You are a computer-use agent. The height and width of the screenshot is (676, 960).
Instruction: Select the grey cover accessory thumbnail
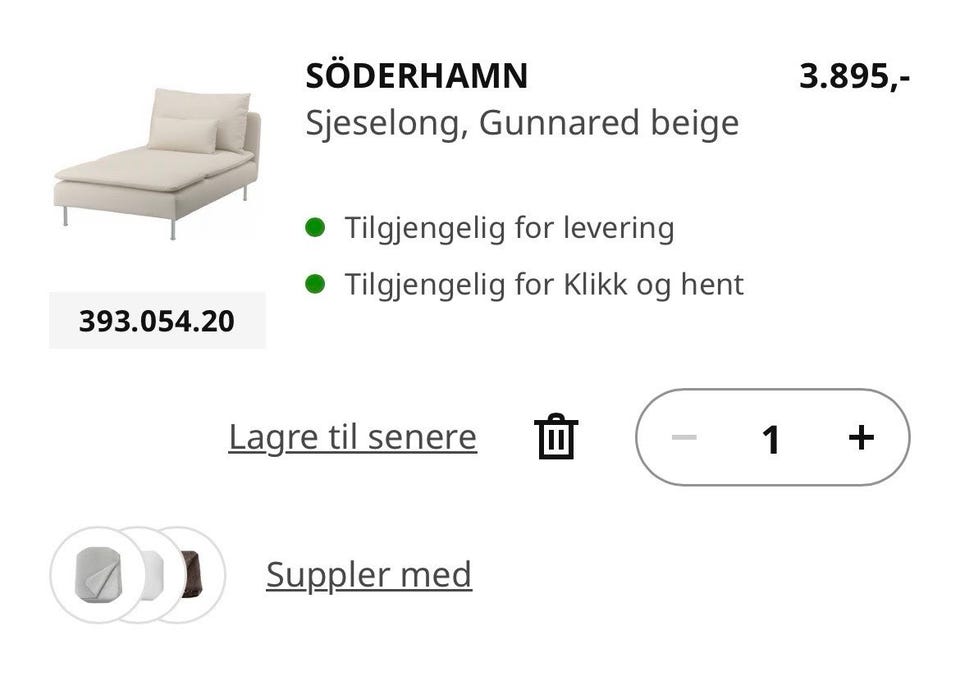point(96,574)
